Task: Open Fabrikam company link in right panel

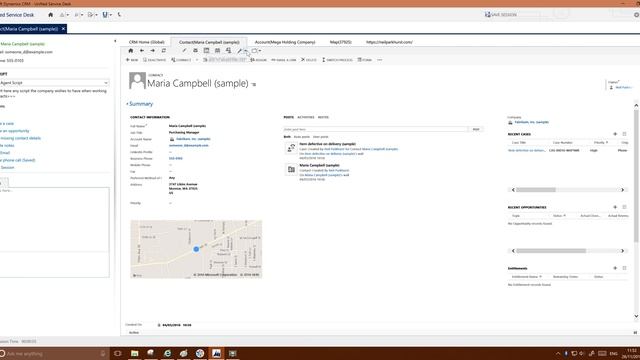Action: click(531, 122)
